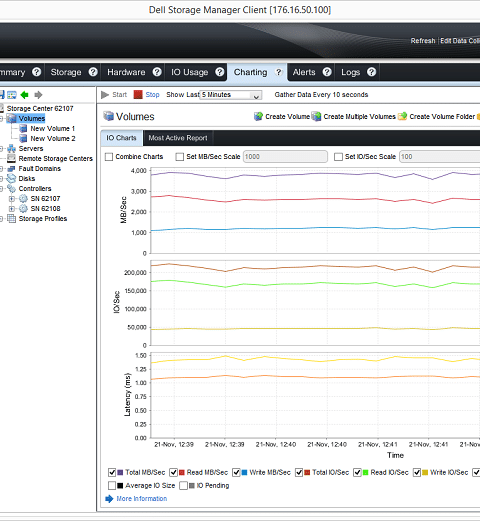Uncheck the Total MB/Sec series checkbox
480x521 pixels.
click(112, 472)
